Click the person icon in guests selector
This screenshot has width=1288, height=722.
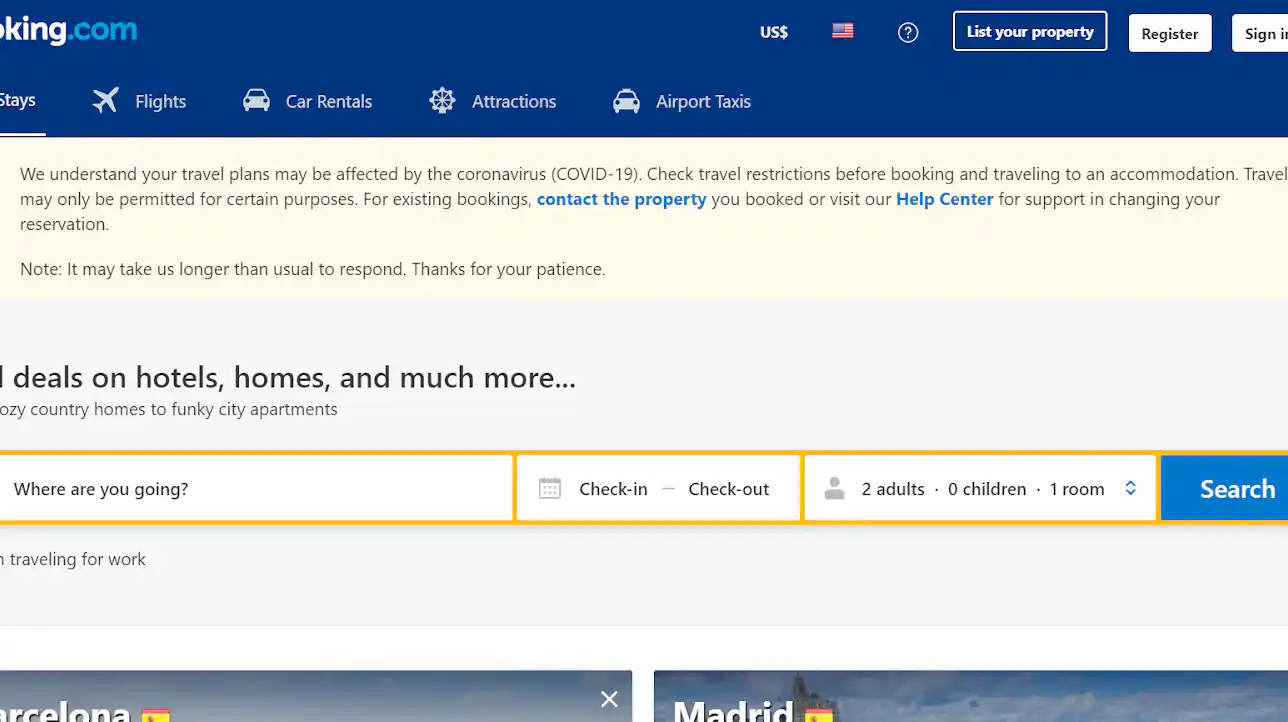[834, 489]
